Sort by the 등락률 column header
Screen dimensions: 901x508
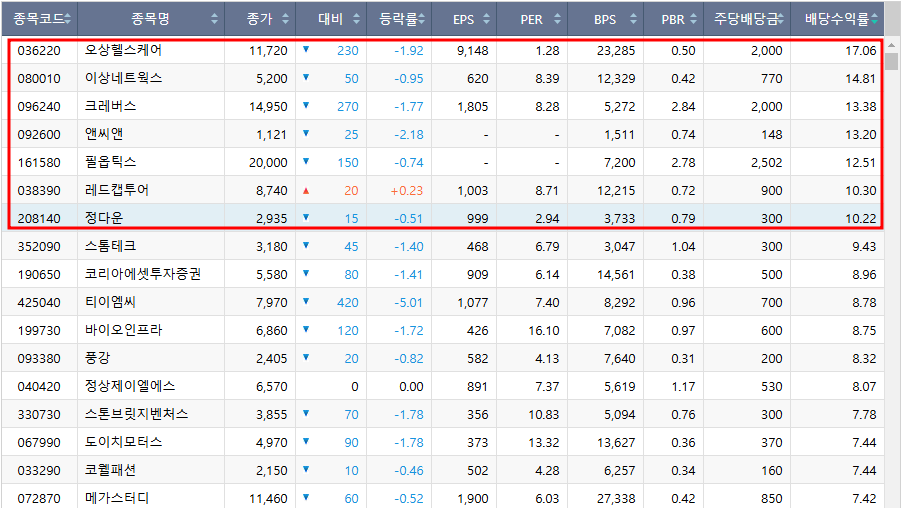coord(399,19)
